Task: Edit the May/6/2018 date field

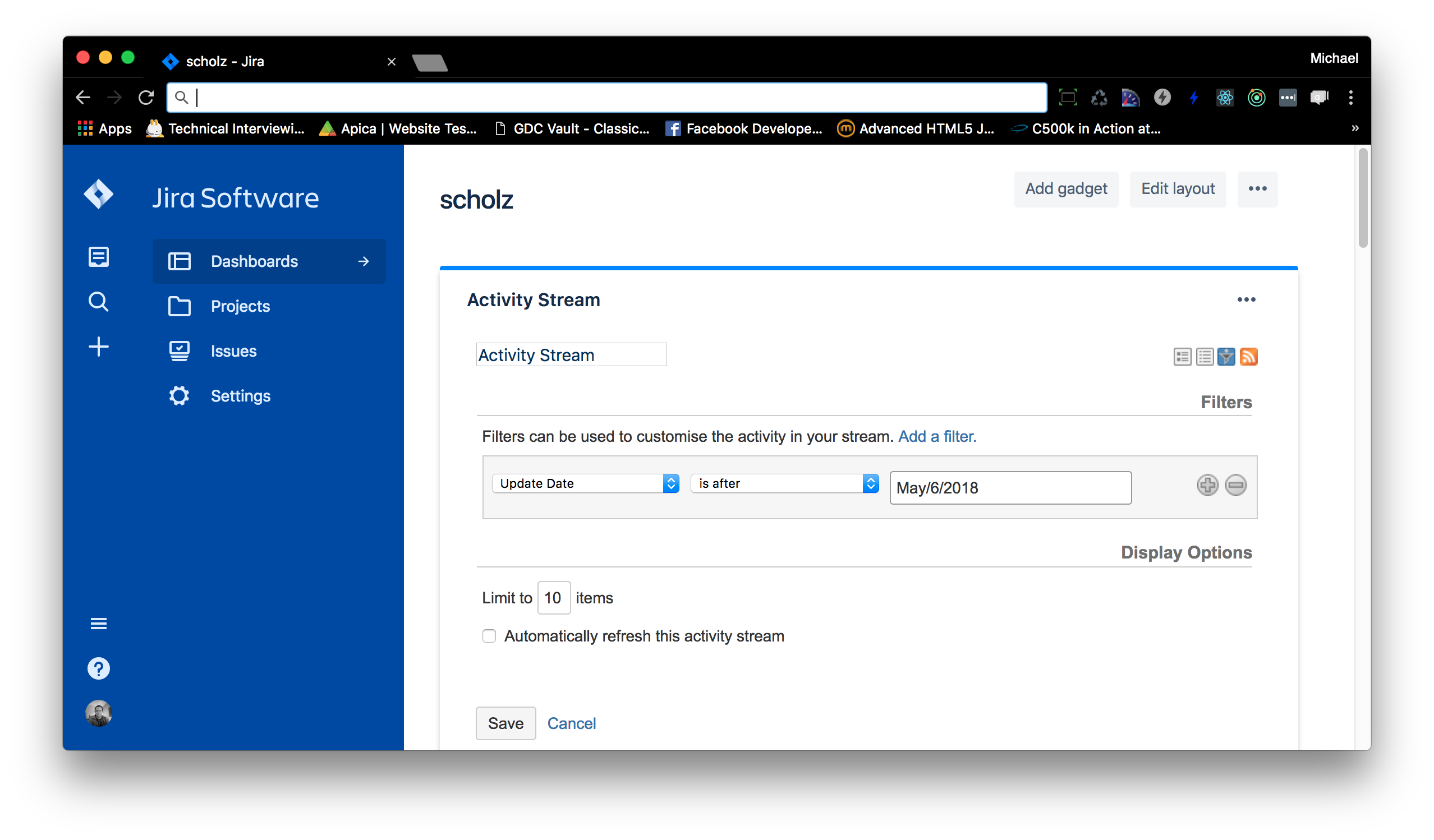Action: [1010, 487]
